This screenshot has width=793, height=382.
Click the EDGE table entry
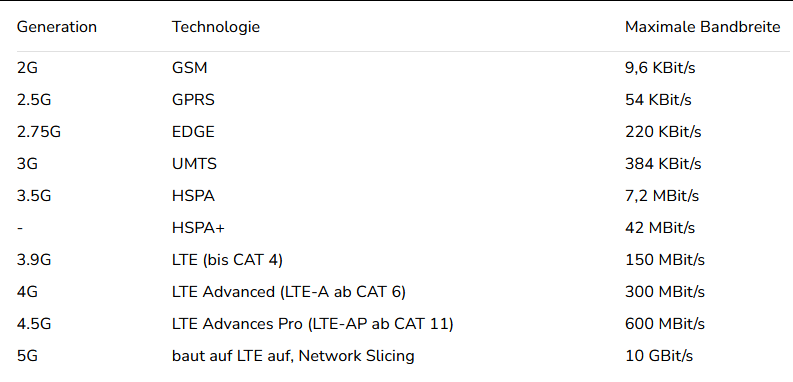[x=193, y=132]
